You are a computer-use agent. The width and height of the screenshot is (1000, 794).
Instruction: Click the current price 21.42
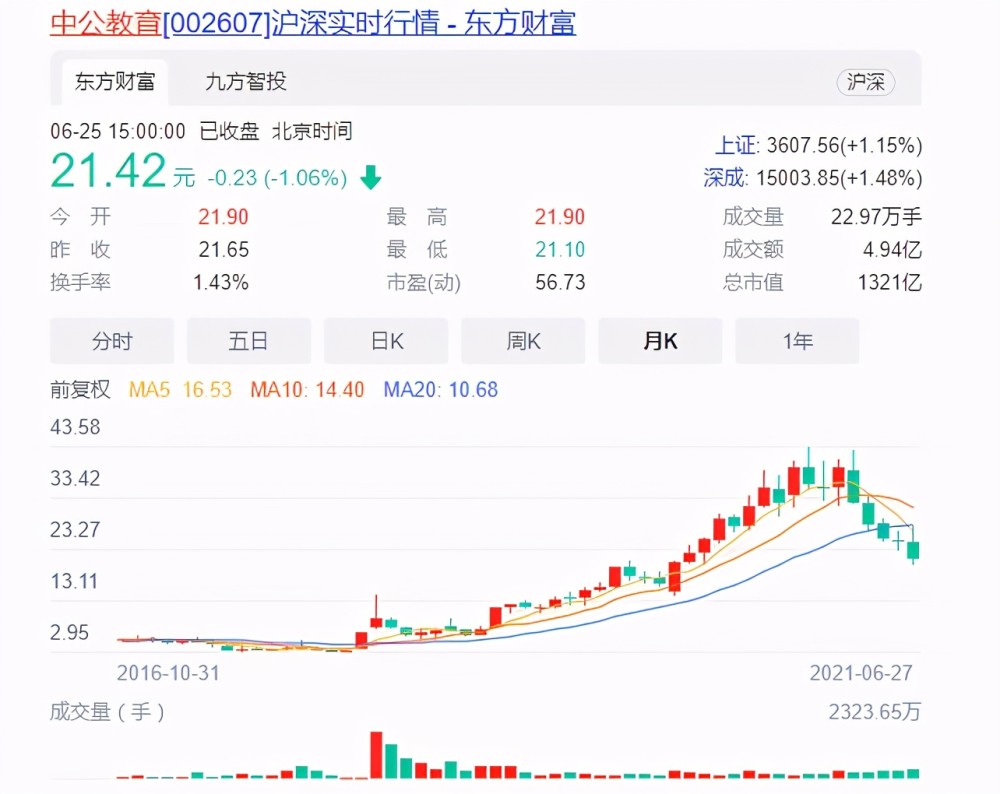pos(108,171)
